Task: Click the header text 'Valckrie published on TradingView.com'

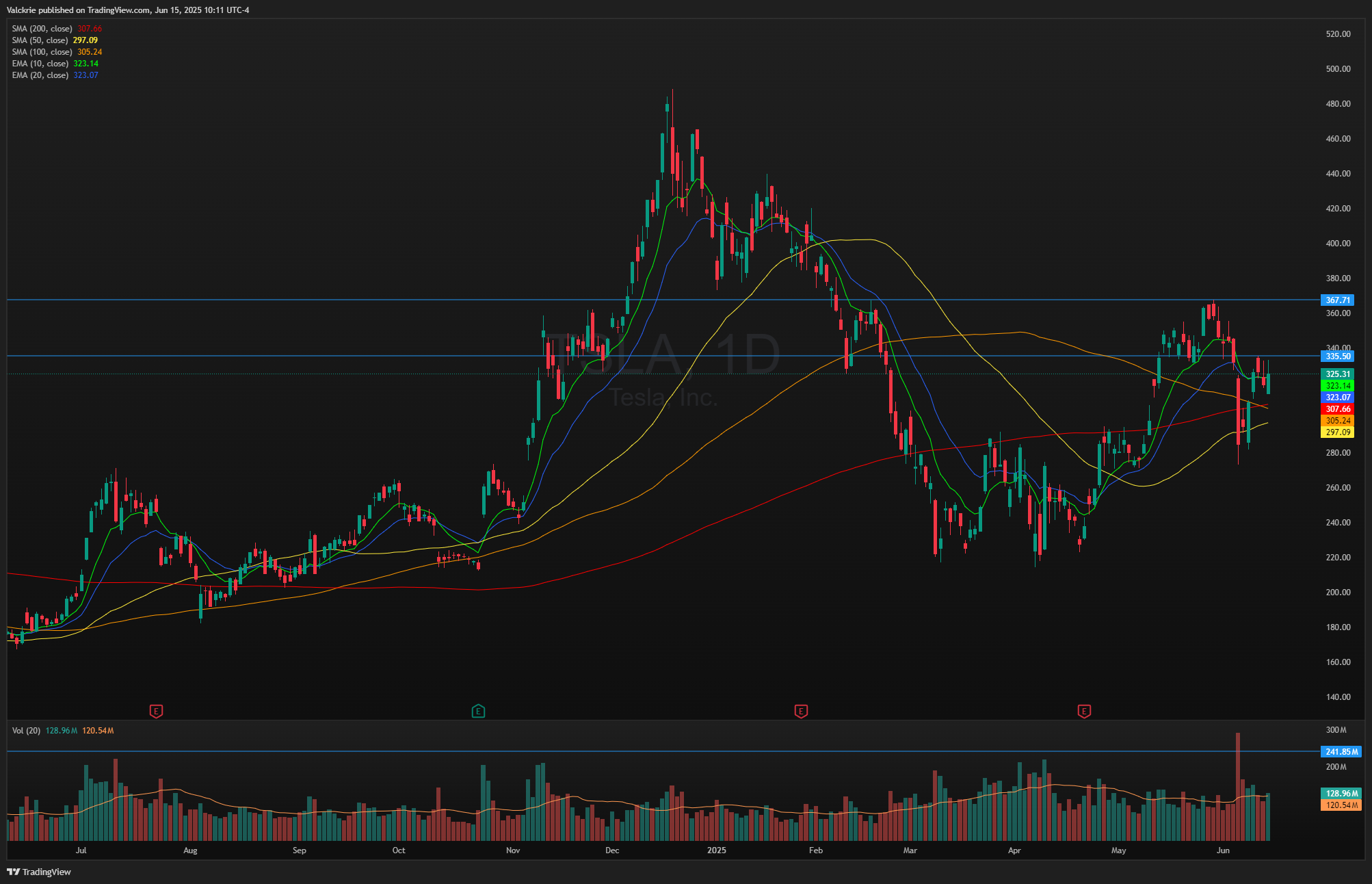Action: (79, 10)
